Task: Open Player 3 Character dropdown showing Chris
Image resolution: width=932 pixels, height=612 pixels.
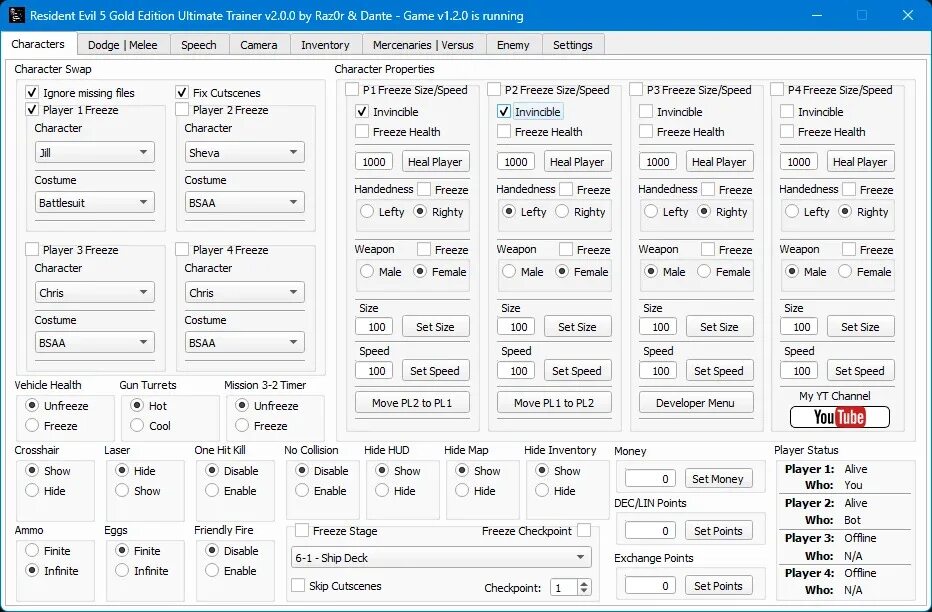Action: point(95,293)
